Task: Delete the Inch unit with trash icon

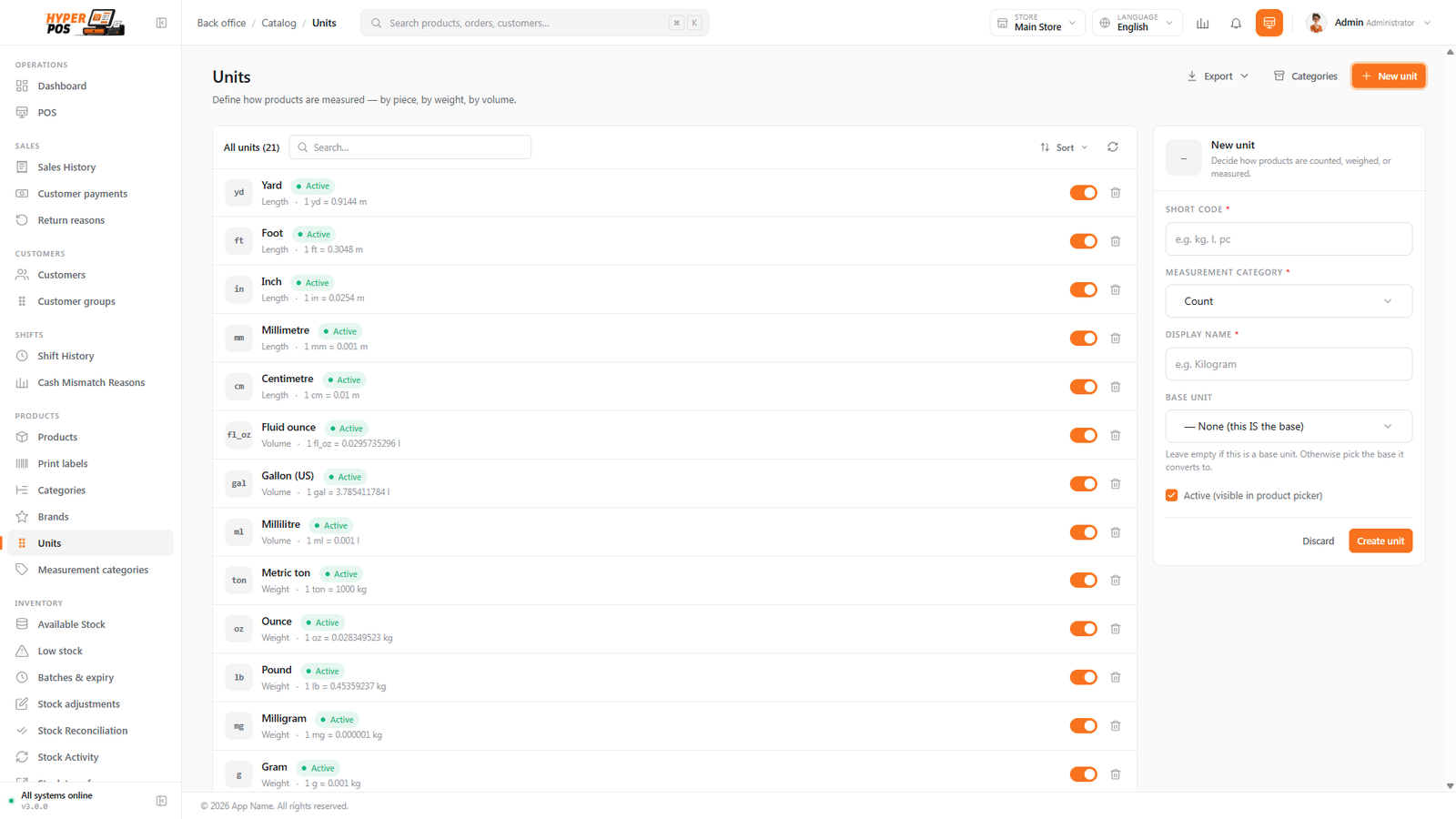Action: tap(1115, 289)
